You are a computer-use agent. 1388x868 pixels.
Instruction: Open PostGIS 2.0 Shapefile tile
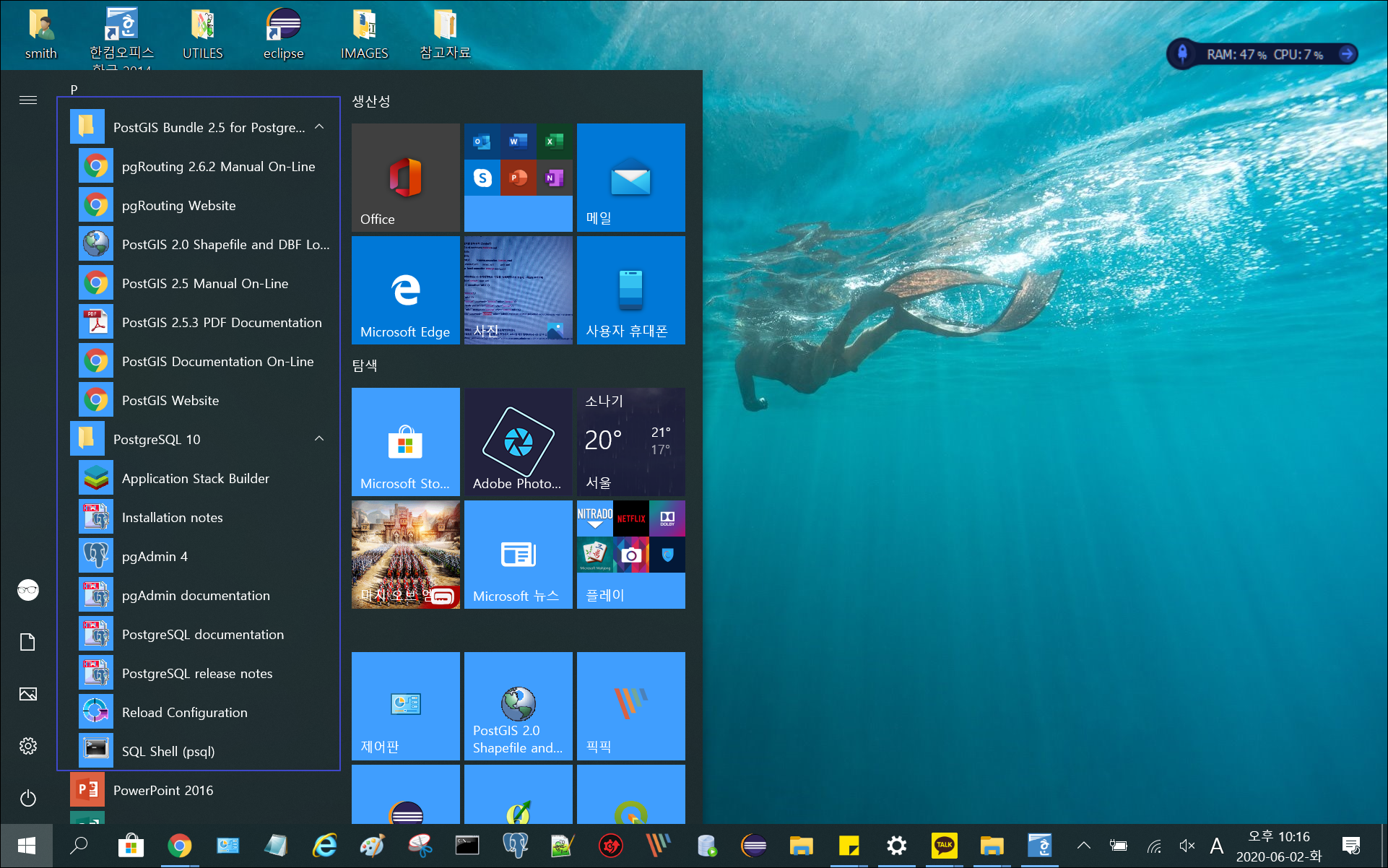tap(519, 706)
